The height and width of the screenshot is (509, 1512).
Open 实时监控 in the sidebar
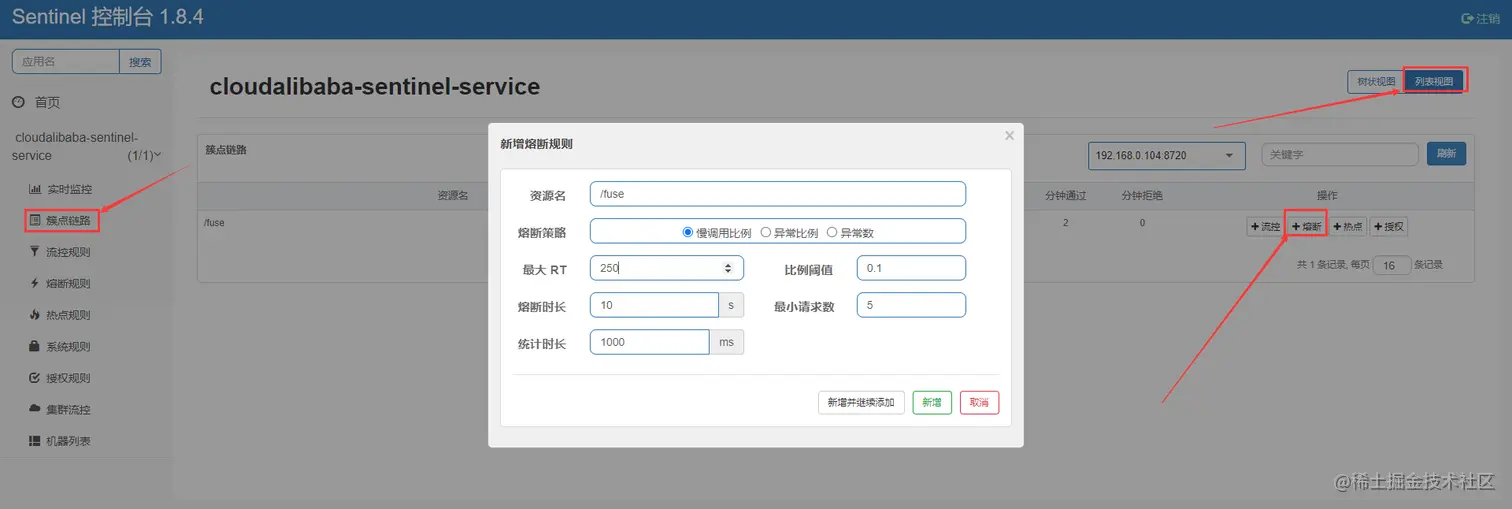(69, 189)
